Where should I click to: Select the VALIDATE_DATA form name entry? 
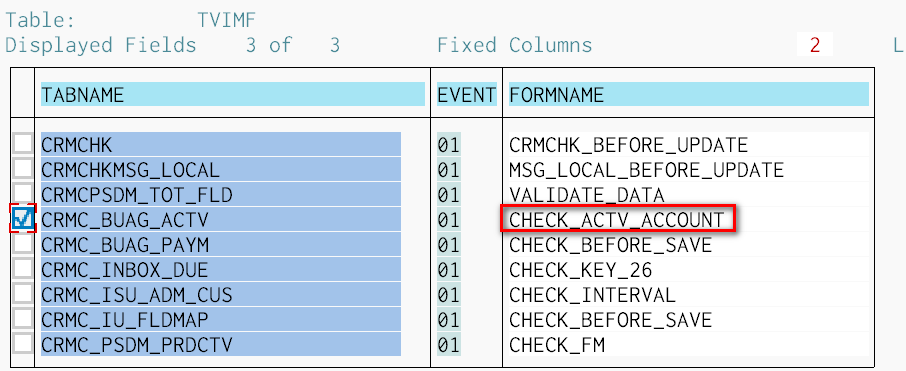[688, 195]
